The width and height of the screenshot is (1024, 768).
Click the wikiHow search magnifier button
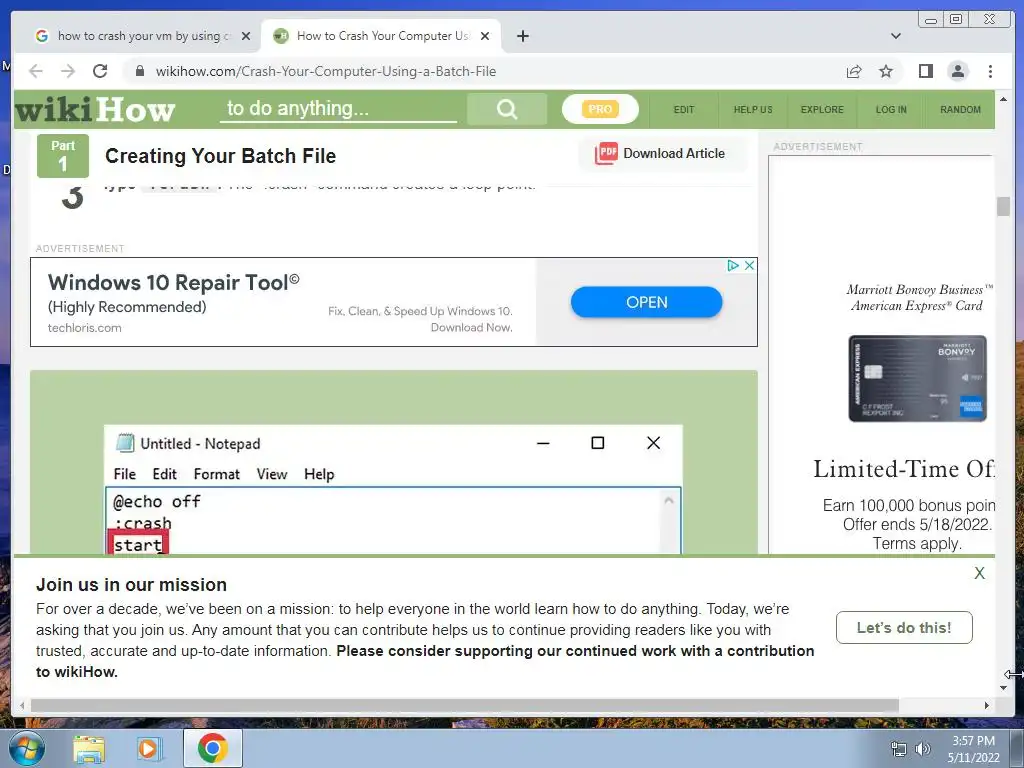[507, 109]
